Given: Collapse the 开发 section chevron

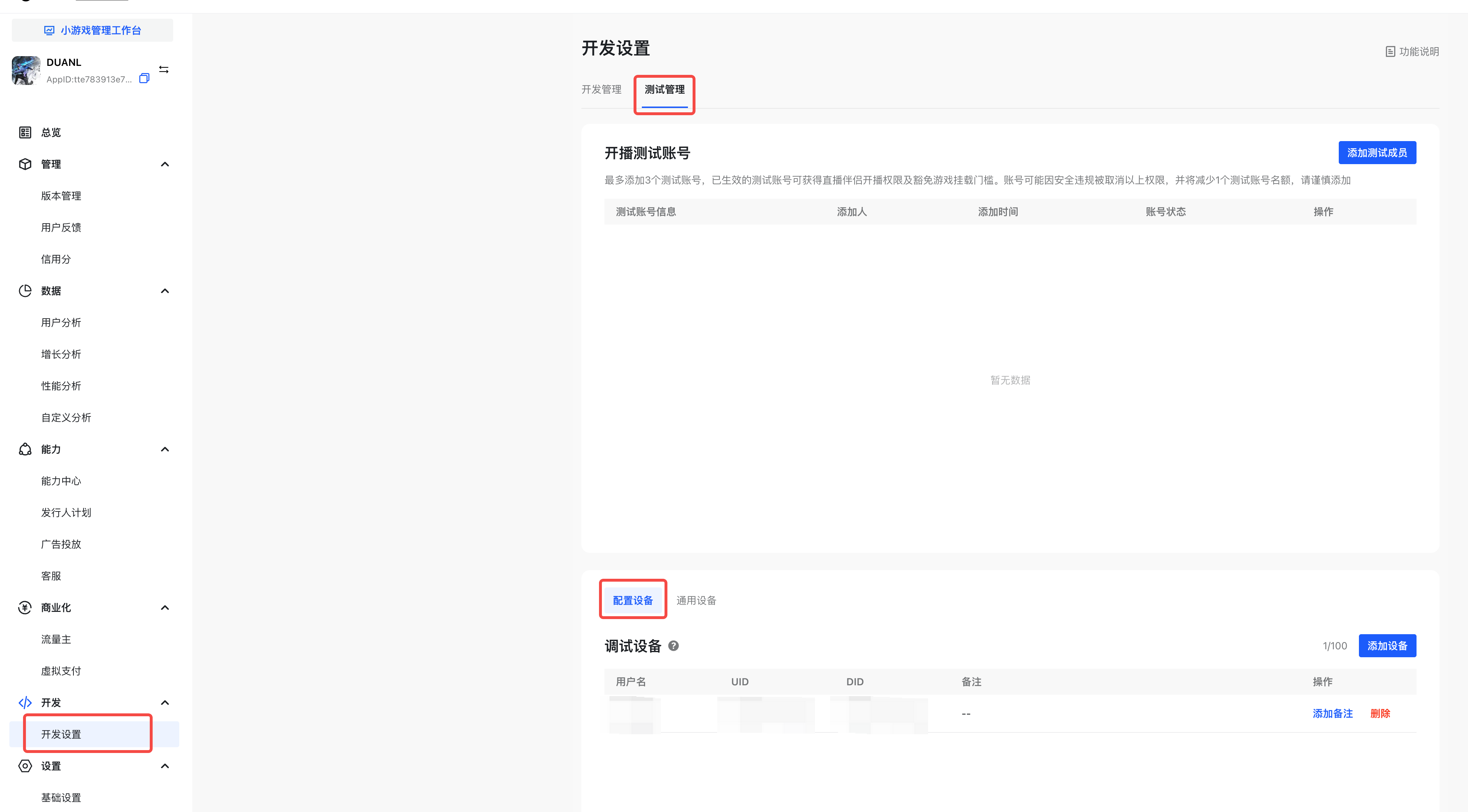Looking at the screenshot, I should [x=165, y=702].
